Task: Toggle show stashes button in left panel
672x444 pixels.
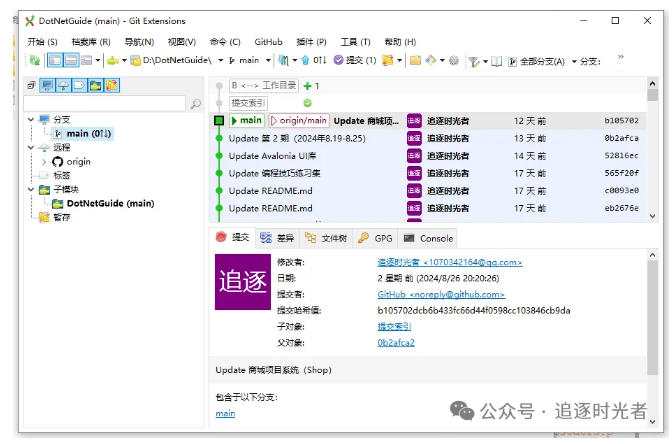Action: point(111,85)
